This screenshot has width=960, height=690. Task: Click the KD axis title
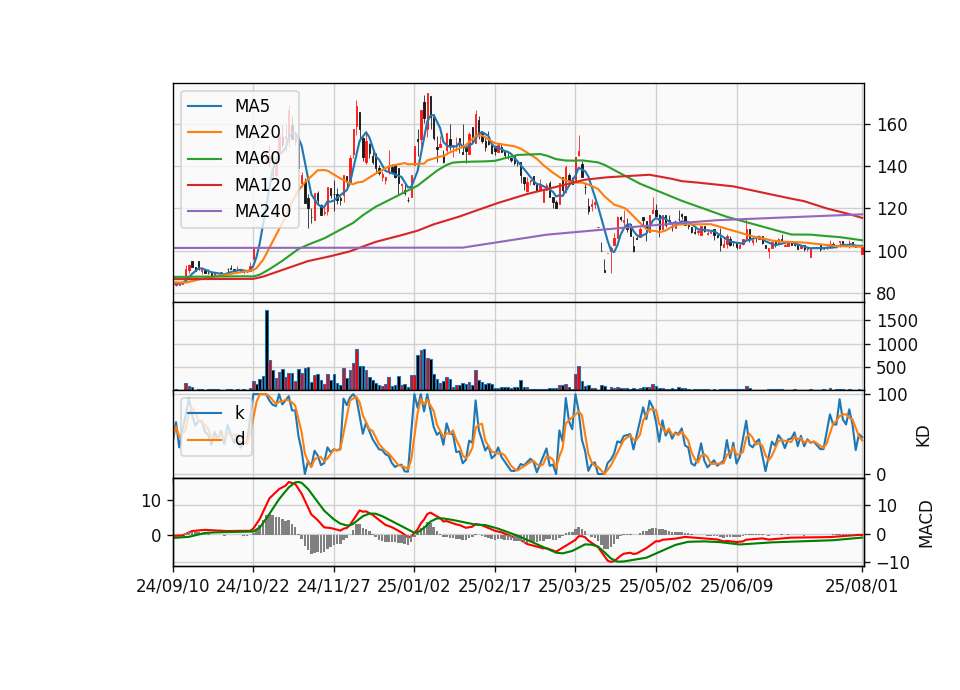coord(923,436)
